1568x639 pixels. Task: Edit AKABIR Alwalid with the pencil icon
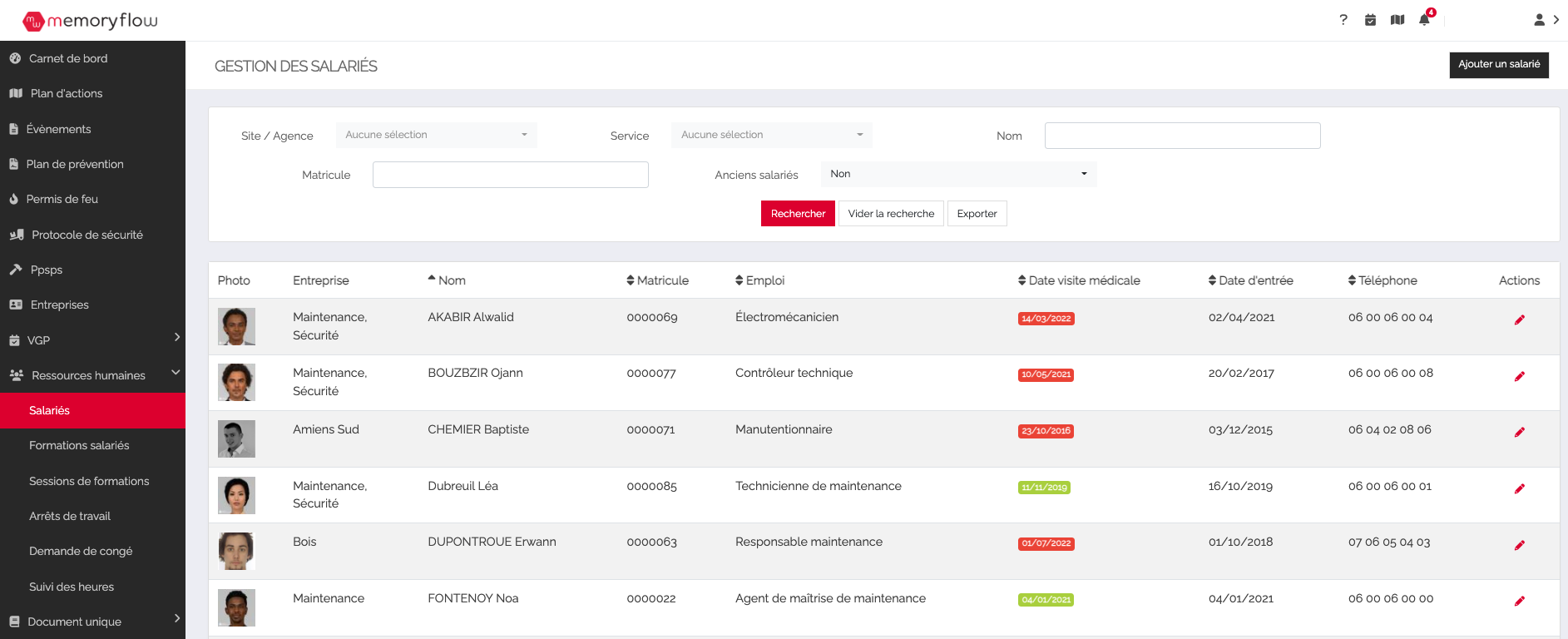pos(1519,319)
